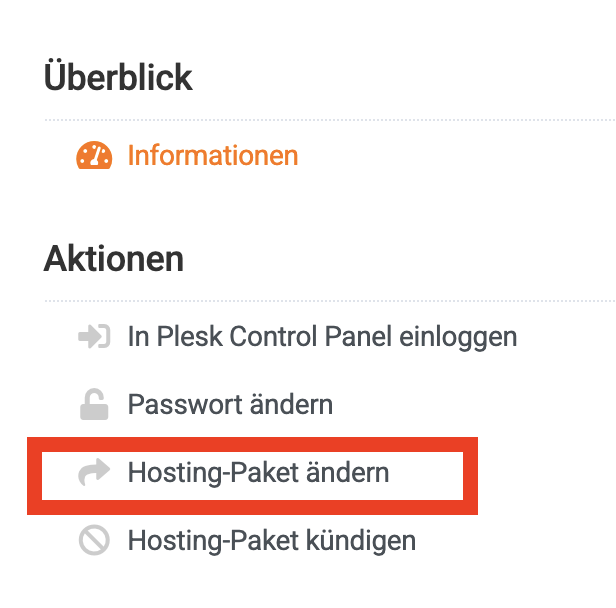Click 'Passwort' text next to padlock
The width and height of the screenshot is (616, 608).
click(x=182, y=405)
